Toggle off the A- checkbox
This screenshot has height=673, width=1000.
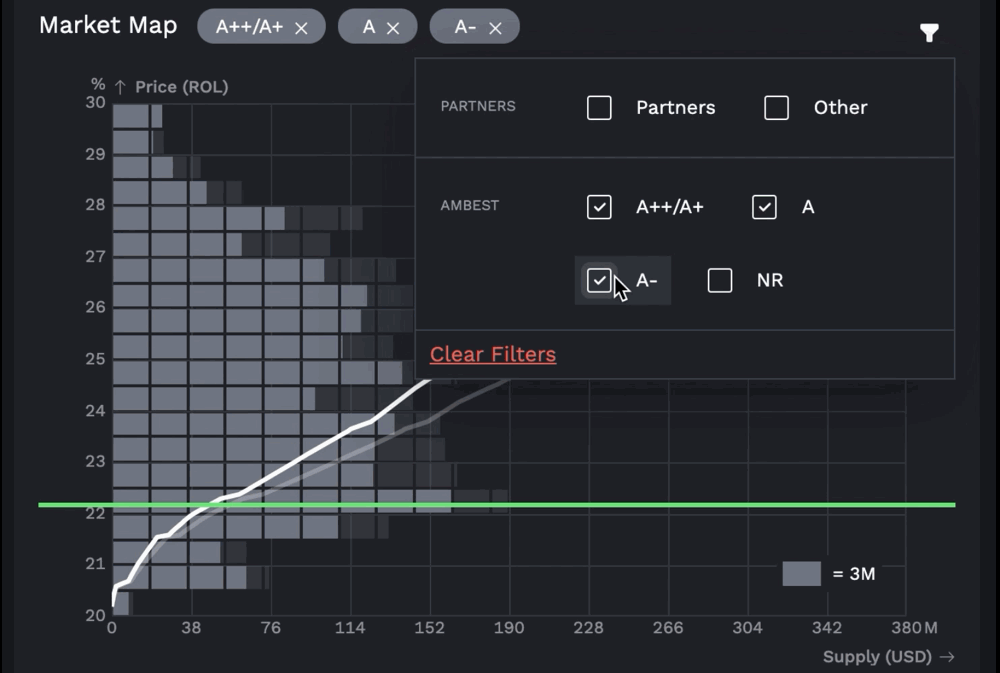599,280
